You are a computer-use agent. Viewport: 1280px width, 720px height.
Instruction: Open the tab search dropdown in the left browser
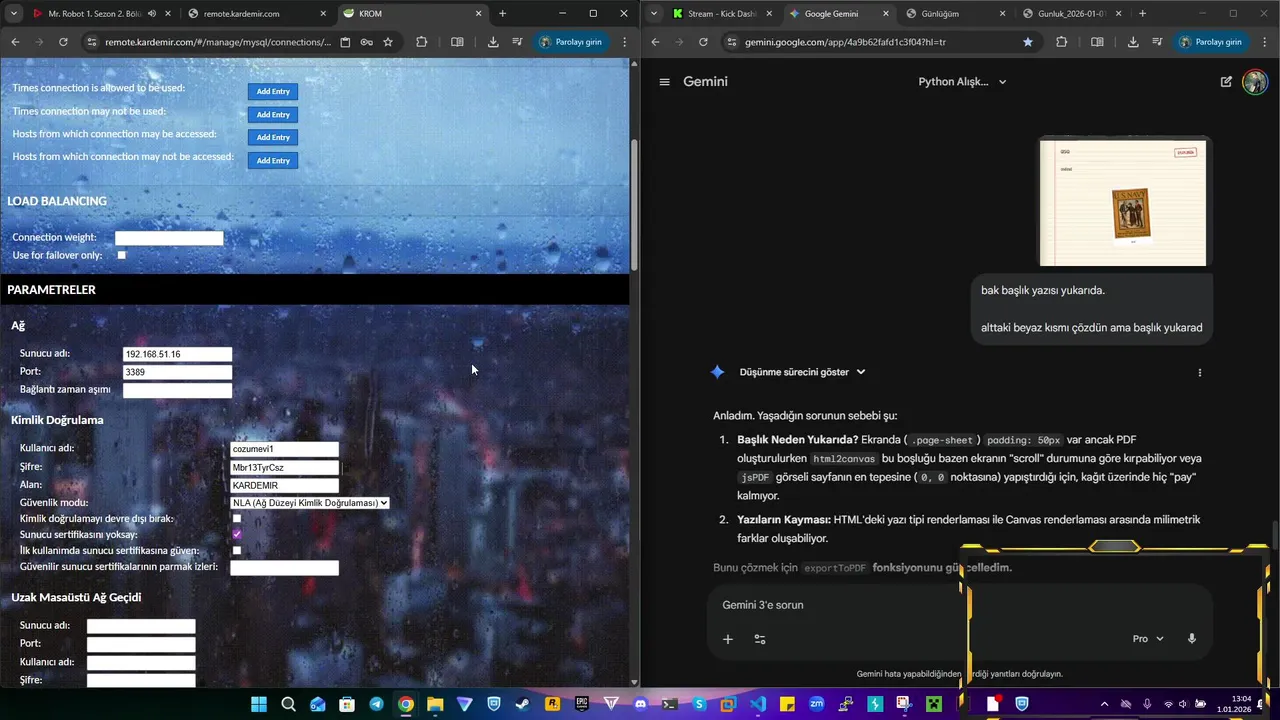click(13, 13)
